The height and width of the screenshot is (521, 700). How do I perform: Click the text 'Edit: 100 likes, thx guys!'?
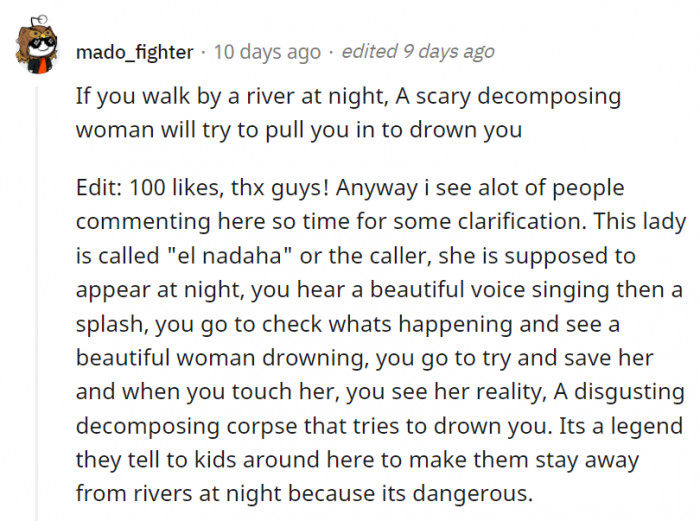click(x=202, y=188)
